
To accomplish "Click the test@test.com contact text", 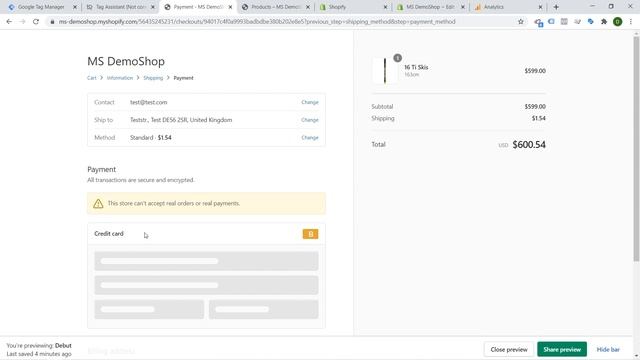I will click(x=149, y=102).
